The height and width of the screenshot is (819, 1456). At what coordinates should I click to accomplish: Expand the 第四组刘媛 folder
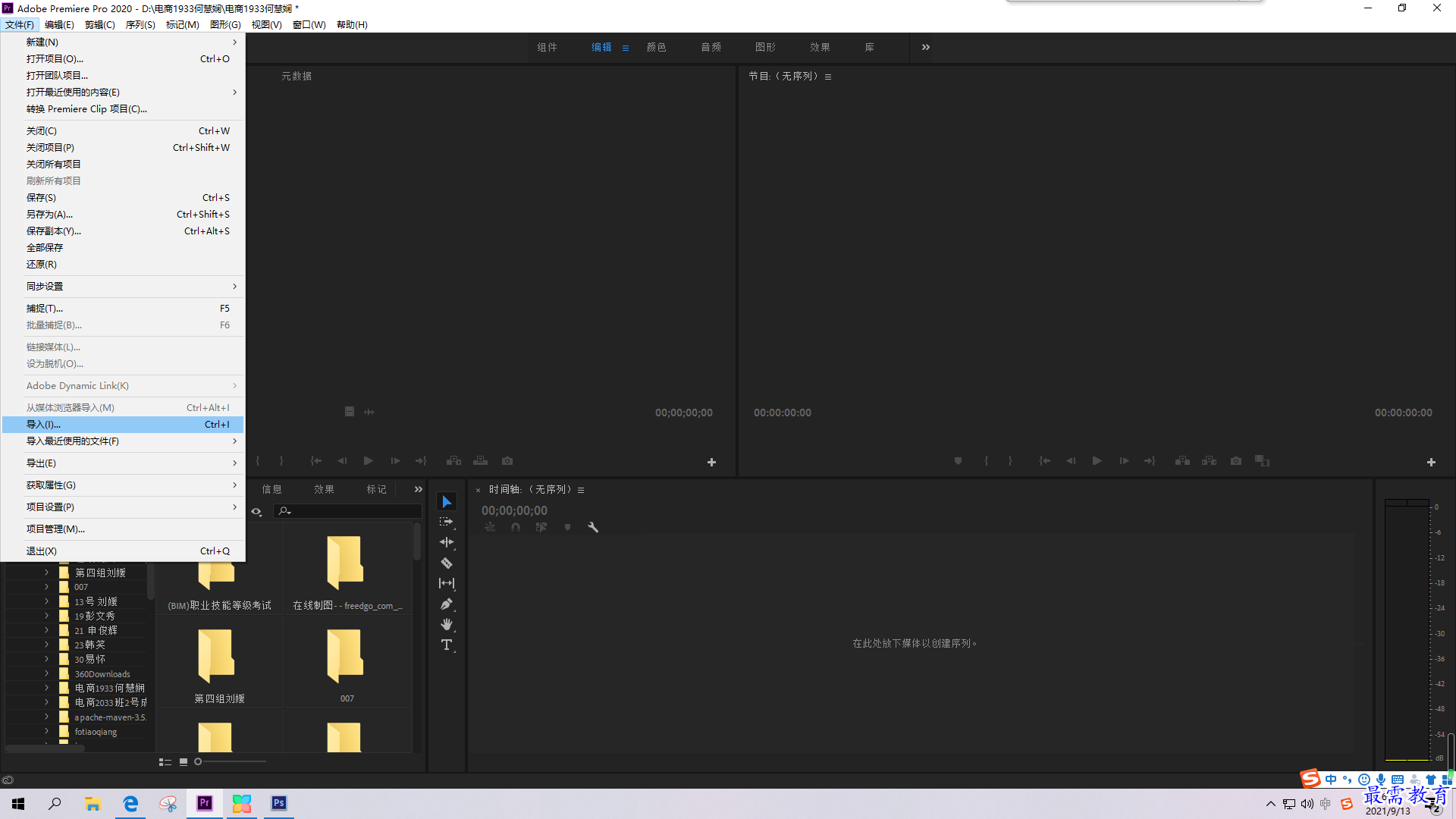[46, 573]
